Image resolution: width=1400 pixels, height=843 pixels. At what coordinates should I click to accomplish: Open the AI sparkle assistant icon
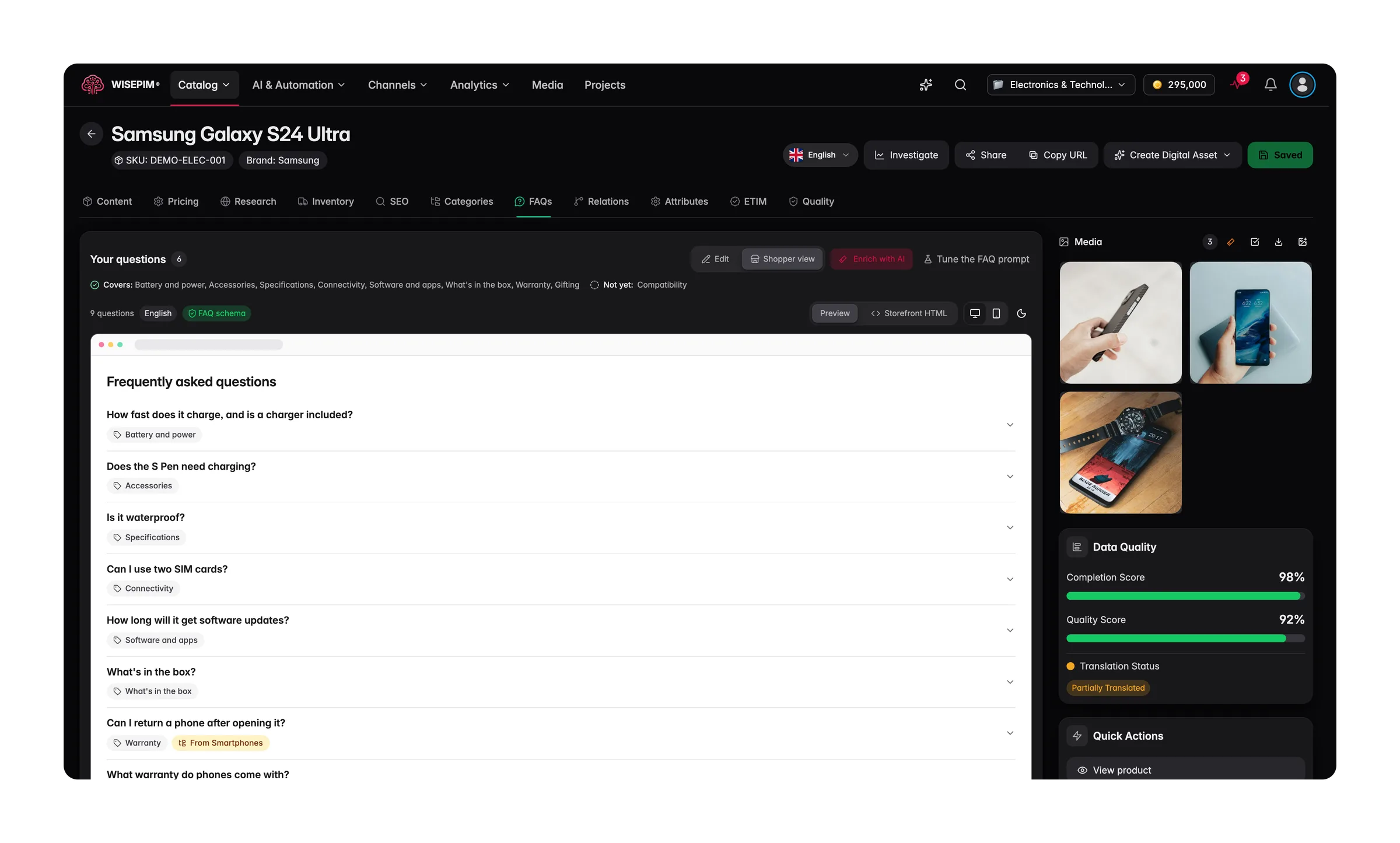click(926, 85)
